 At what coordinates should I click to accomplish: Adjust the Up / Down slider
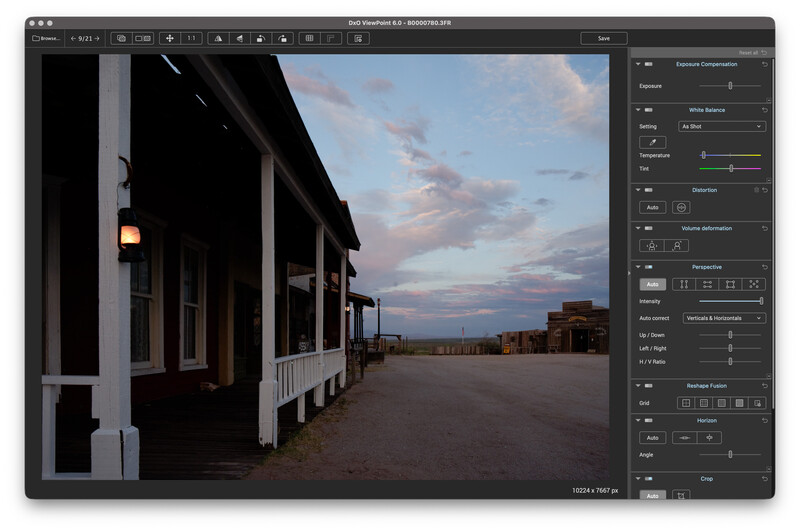(730, 335)
